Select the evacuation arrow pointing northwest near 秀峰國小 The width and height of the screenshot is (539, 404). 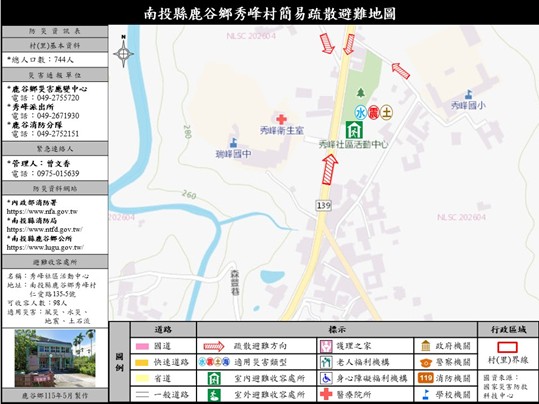pos(401,71)
